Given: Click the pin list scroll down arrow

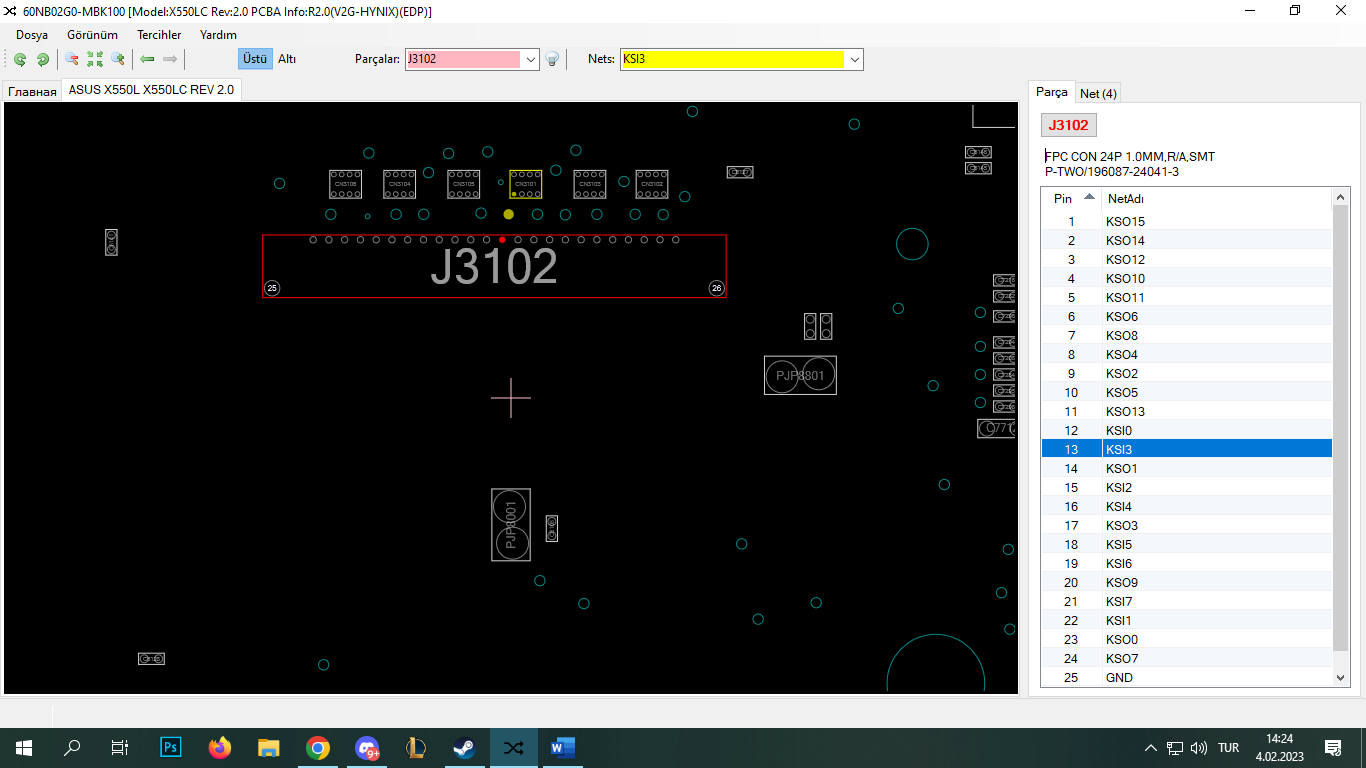Looking at the screenshot, I should [x=1341, y=678].
